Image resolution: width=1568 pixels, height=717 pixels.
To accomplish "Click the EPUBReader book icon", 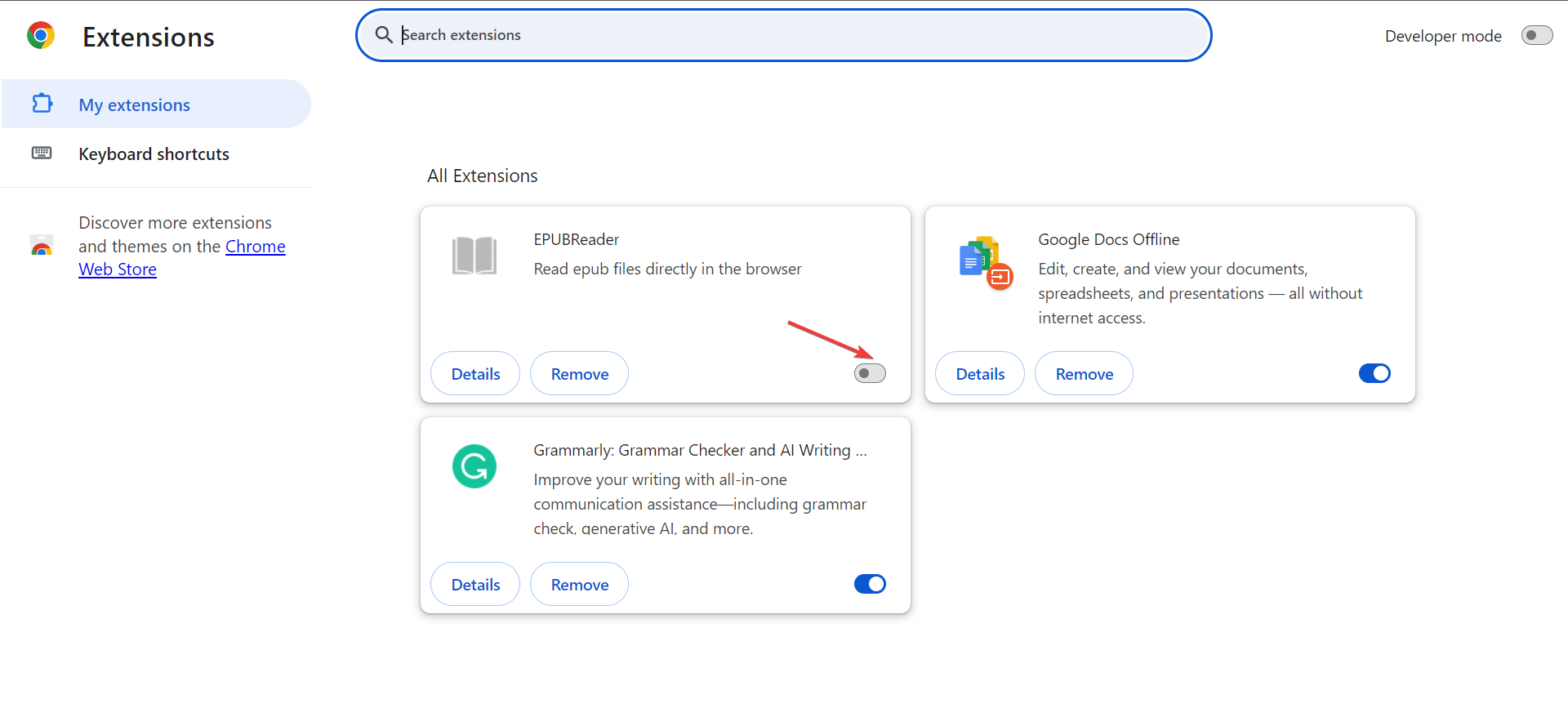I will point(474,256).
